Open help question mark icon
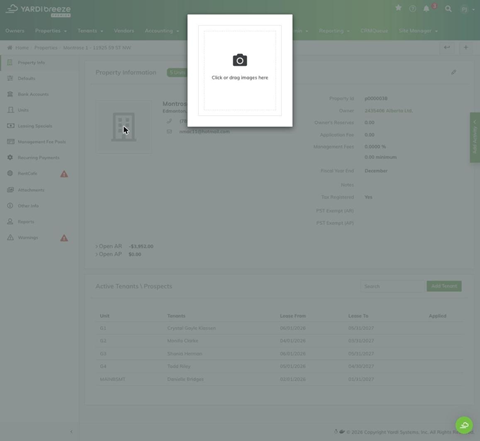This screenshot has width=480, height=441. coord(413,9)
